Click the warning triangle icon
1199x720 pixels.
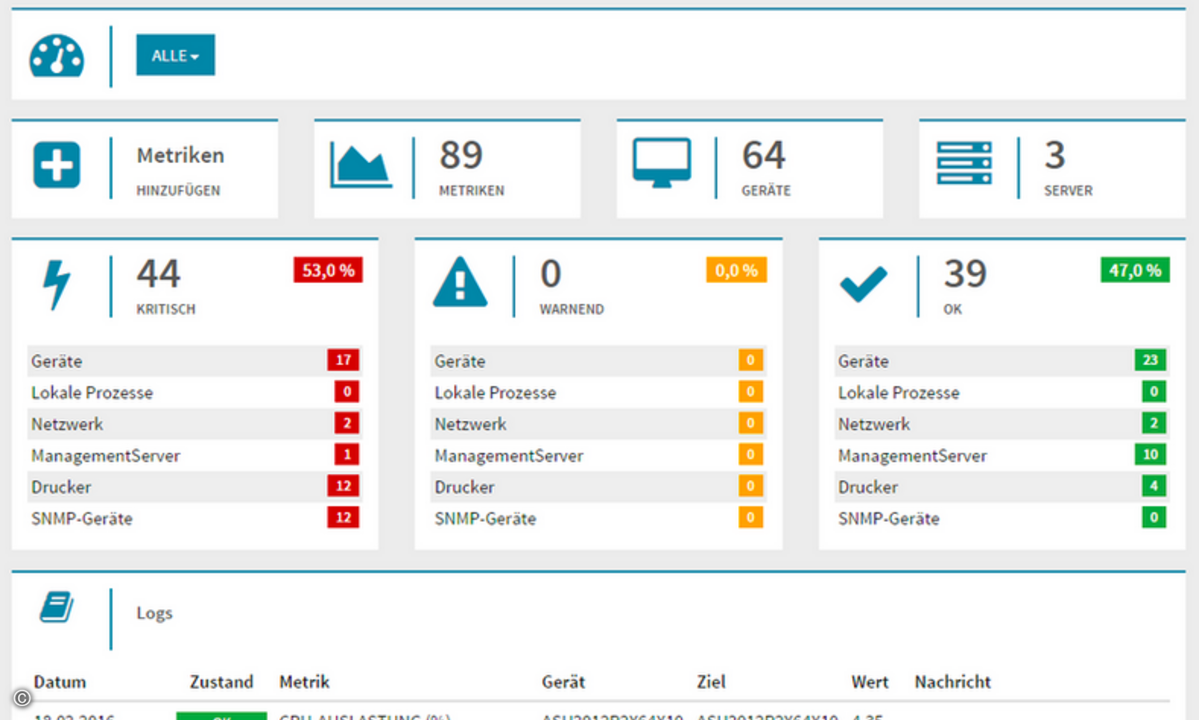tap(460, 282)
